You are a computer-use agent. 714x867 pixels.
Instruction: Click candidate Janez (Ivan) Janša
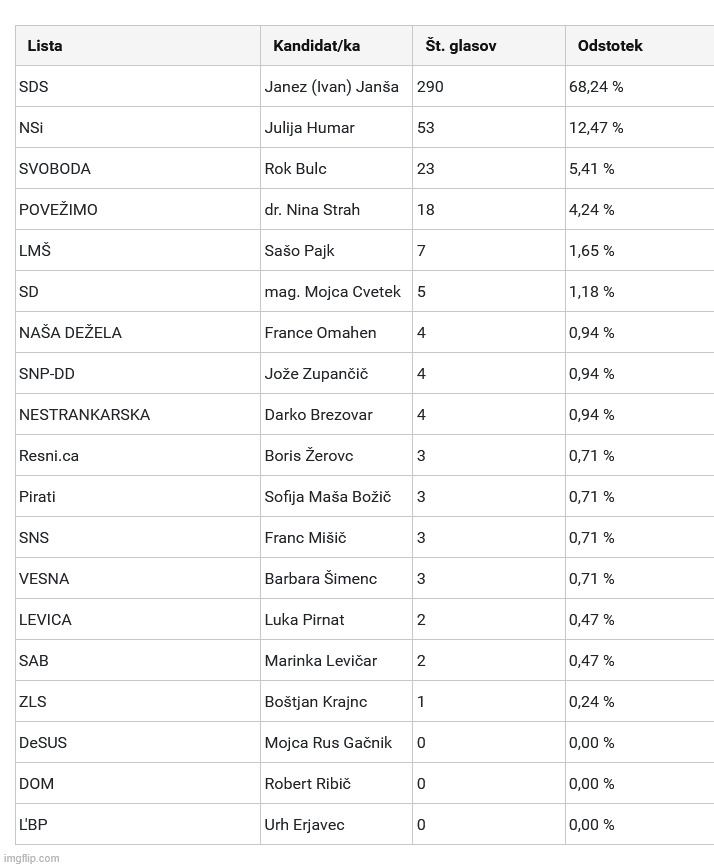[331, 87]
